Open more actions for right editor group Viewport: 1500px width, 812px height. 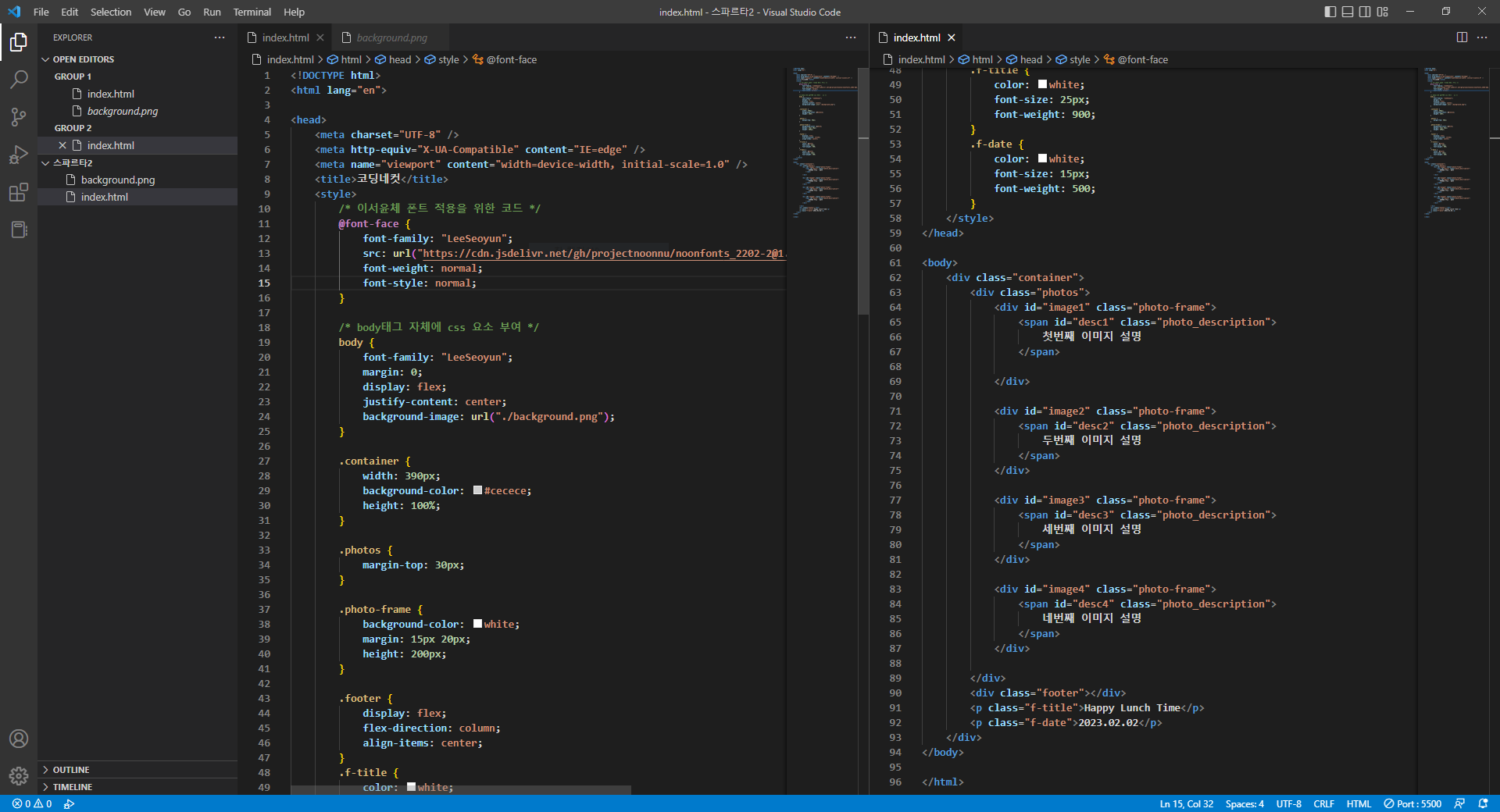1482,37
